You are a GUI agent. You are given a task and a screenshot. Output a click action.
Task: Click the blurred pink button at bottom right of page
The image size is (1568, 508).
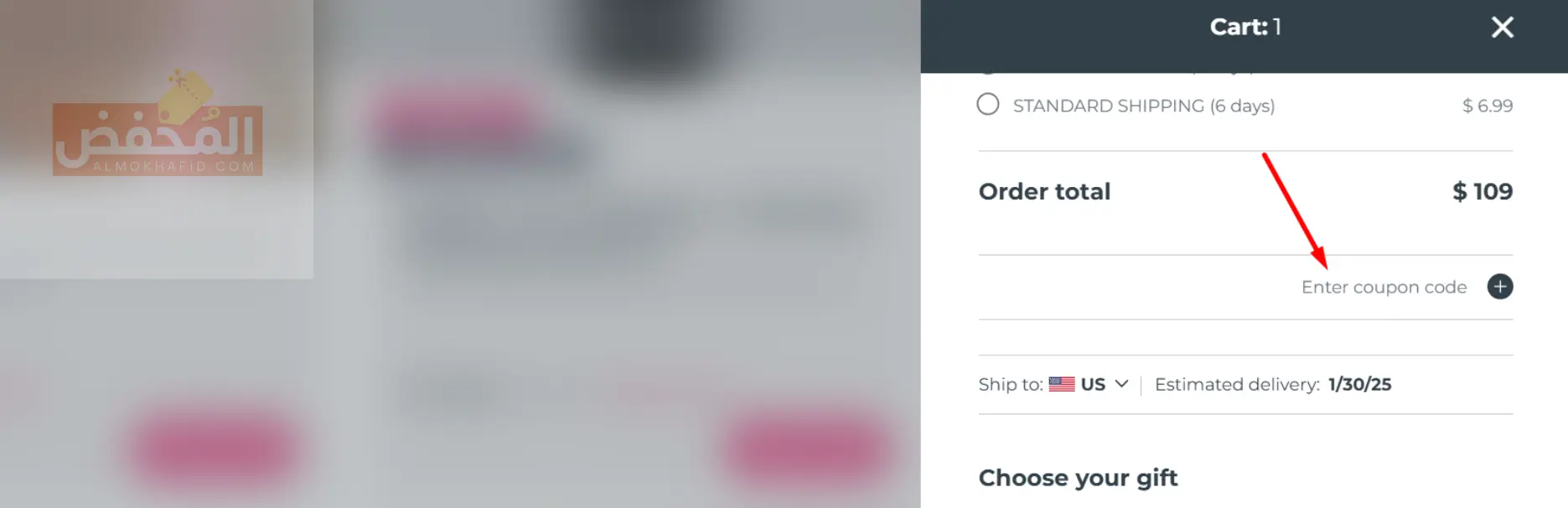pyautogui.click(x=807, y=450)
